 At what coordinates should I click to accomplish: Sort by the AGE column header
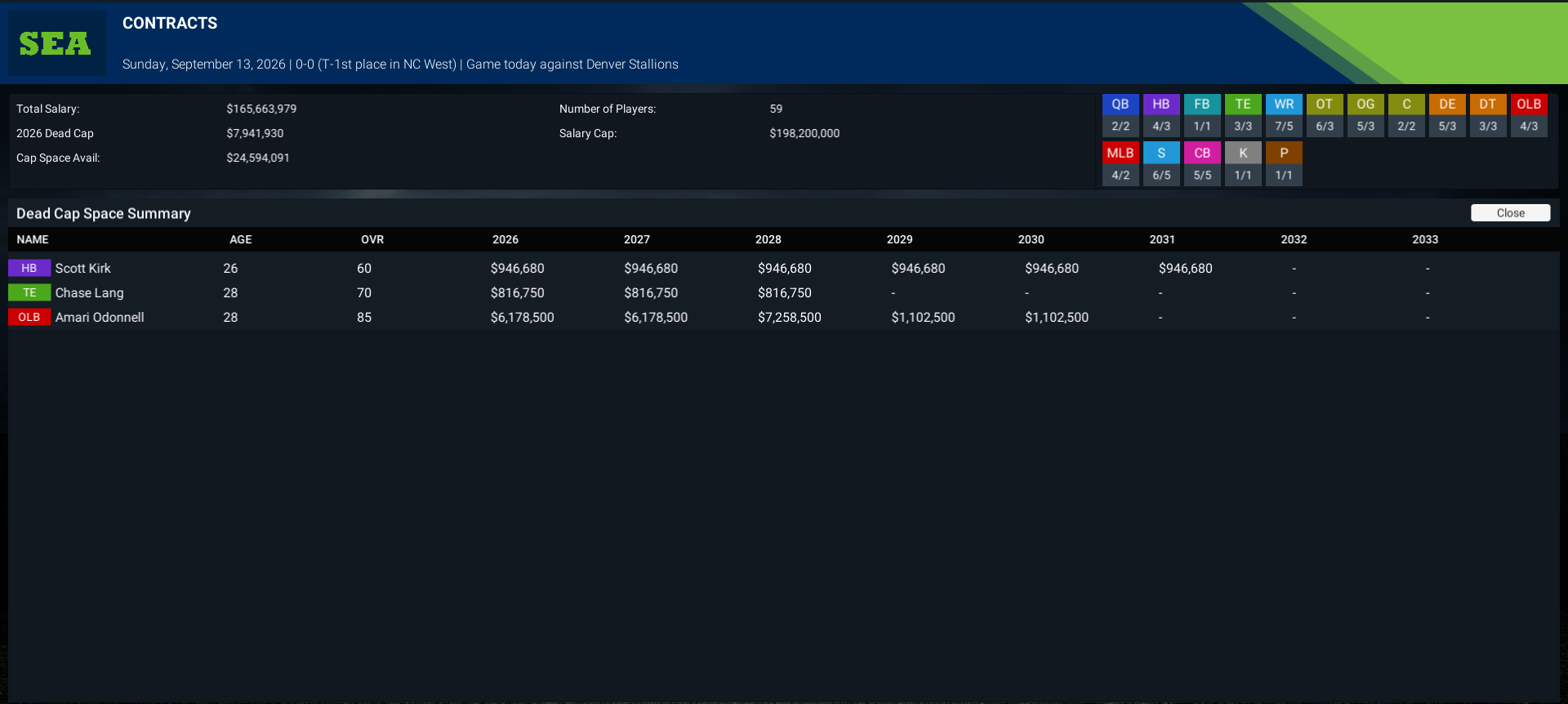click(x=241, y=239)
